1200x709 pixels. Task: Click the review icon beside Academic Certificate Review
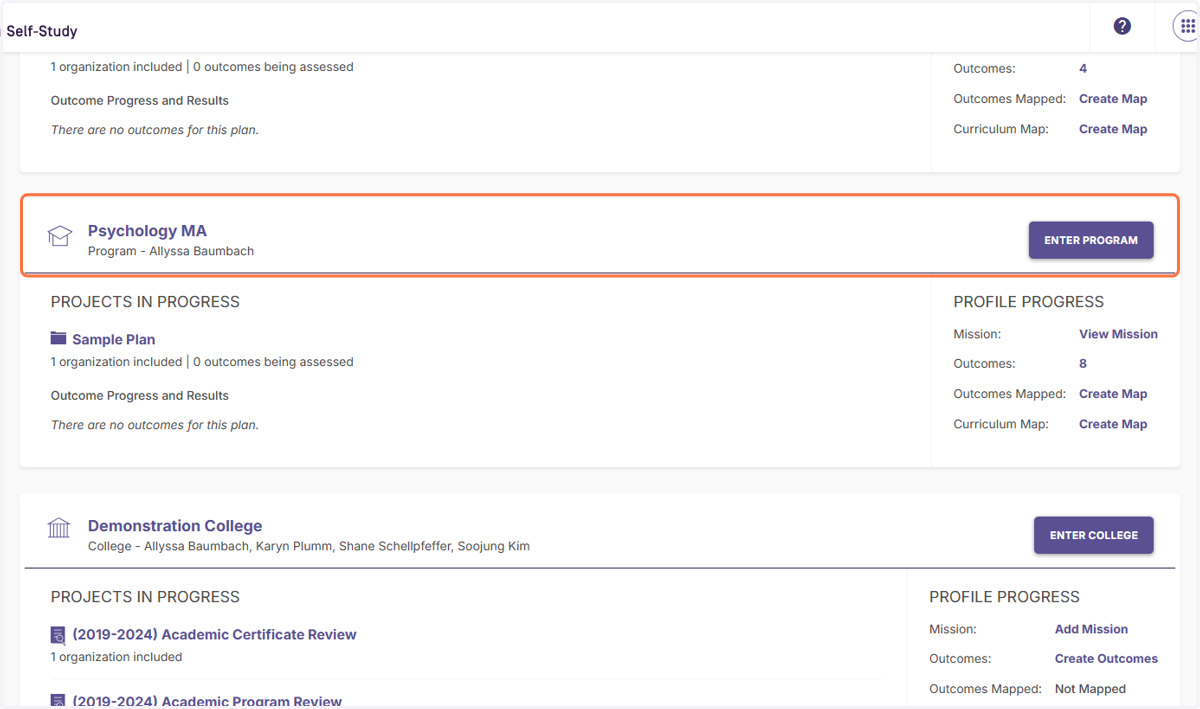[x=58, y=635]
